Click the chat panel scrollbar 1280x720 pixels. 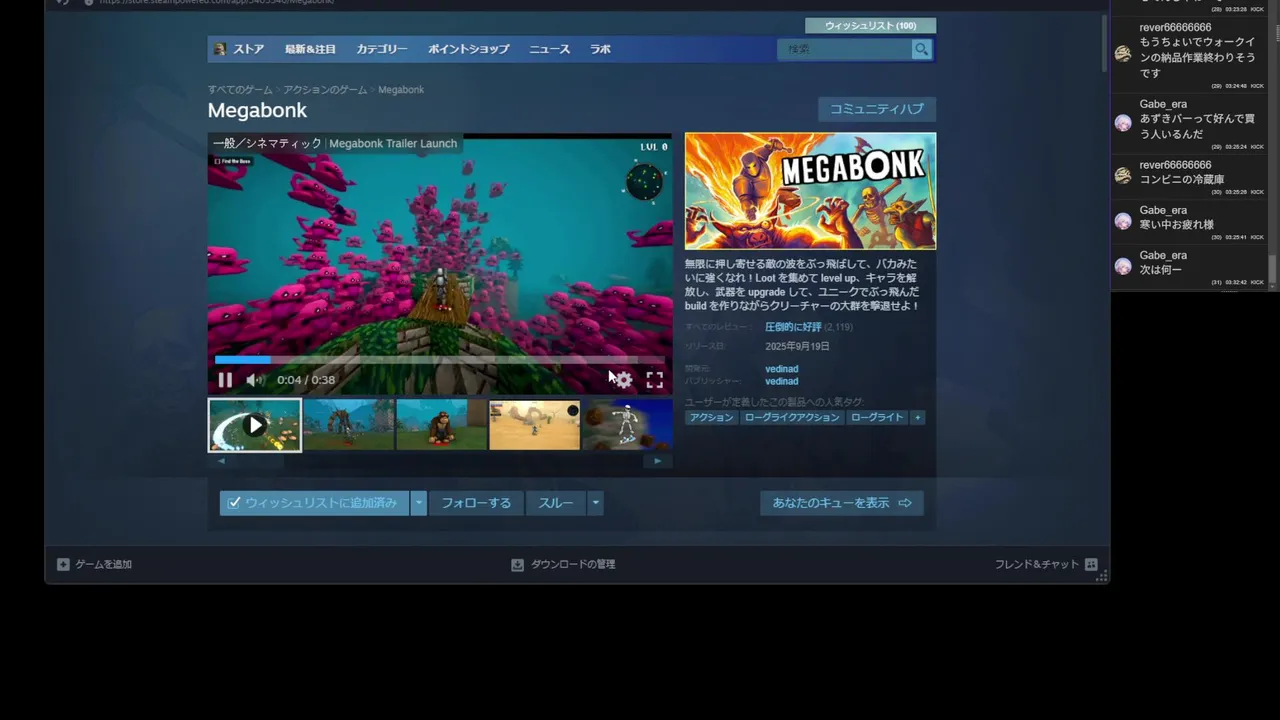click(1273, 268)
